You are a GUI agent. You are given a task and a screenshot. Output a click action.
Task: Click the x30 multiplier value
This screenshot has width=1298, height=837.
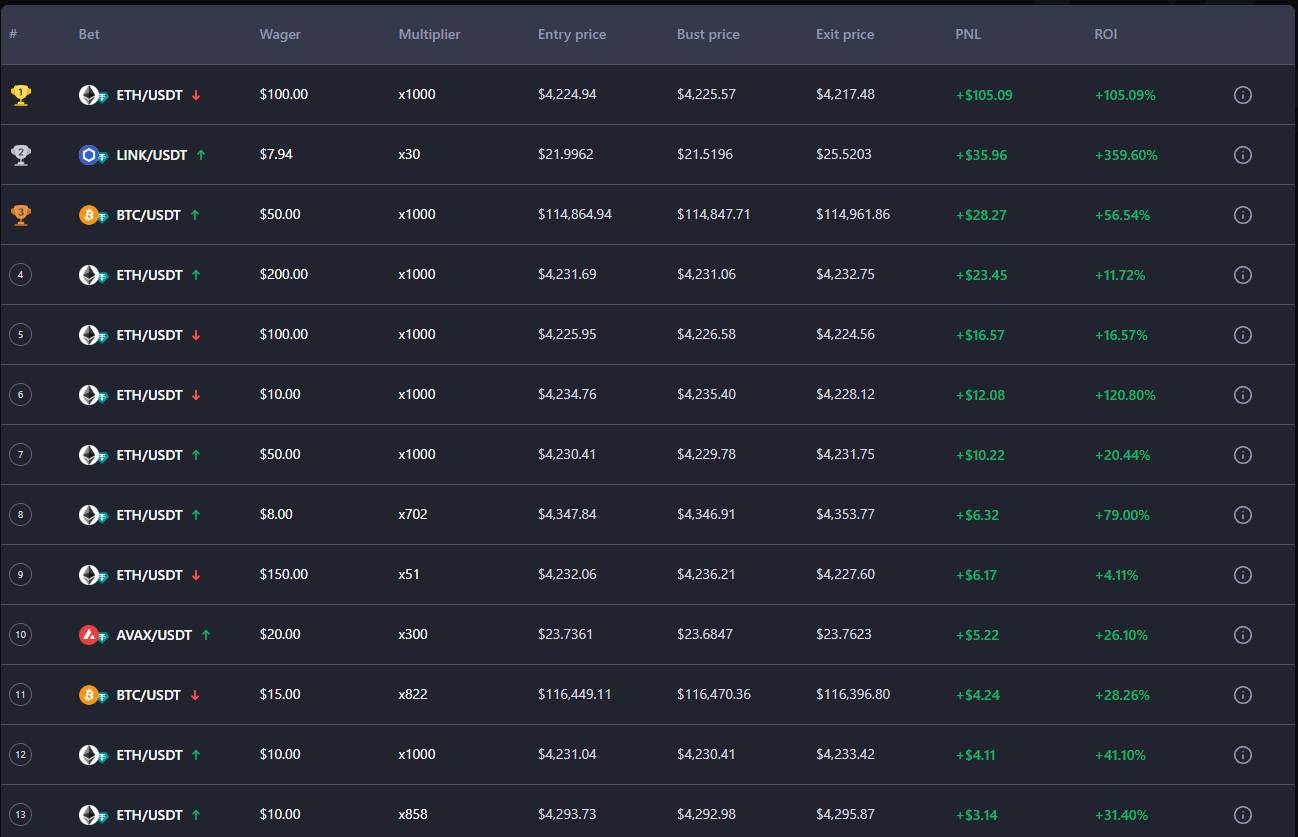click(410, 154)
